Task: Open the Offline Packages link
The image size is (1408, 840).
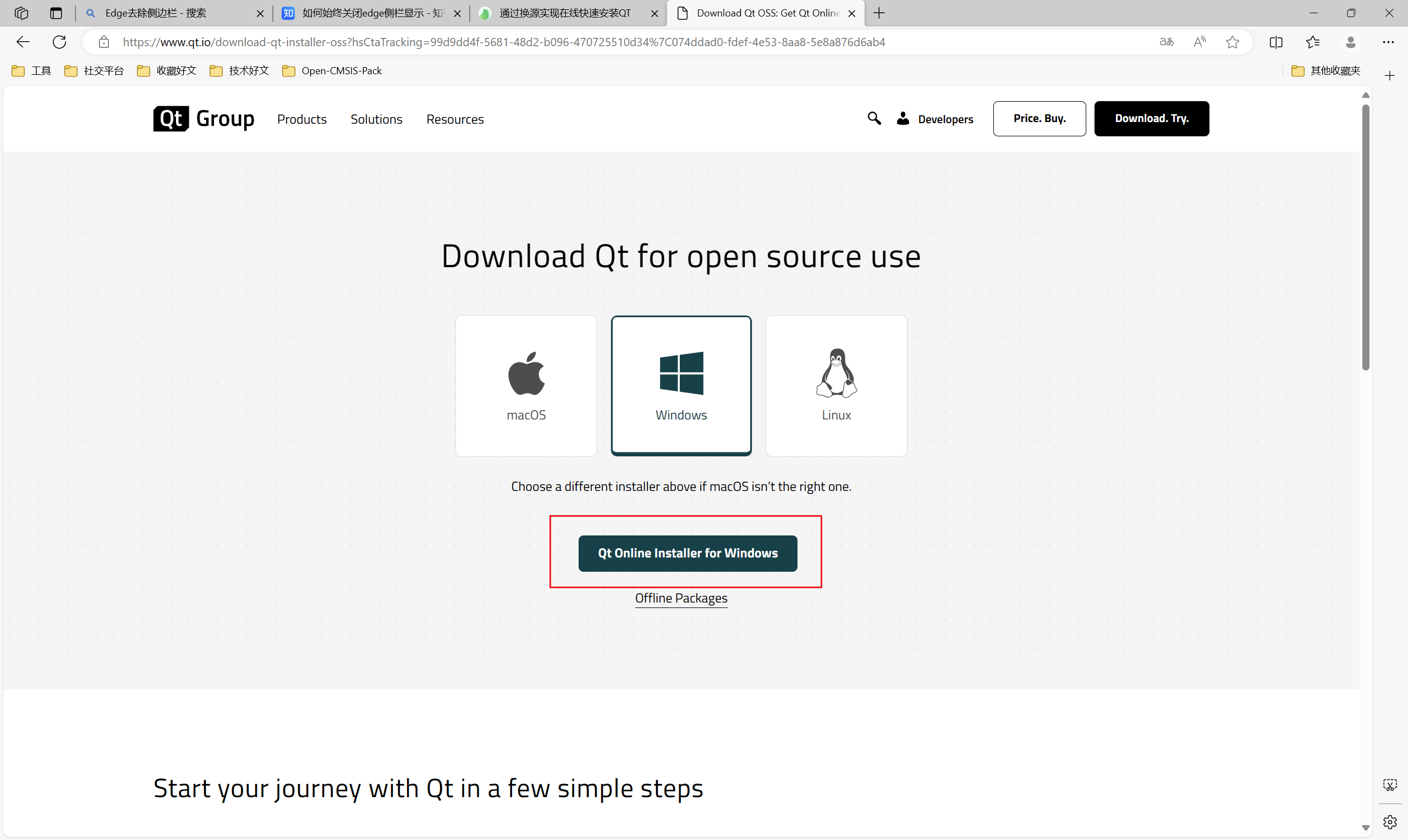Action: tap(680, 598)
